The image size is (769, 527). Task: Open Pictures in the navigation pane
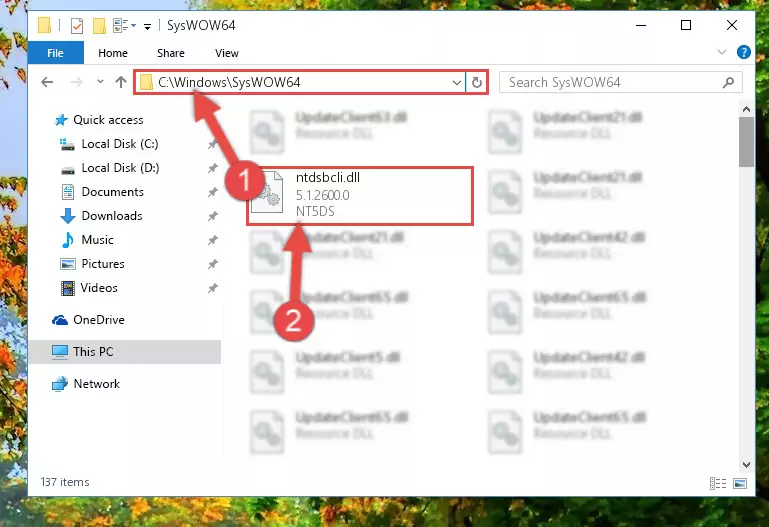coord(93,264)
